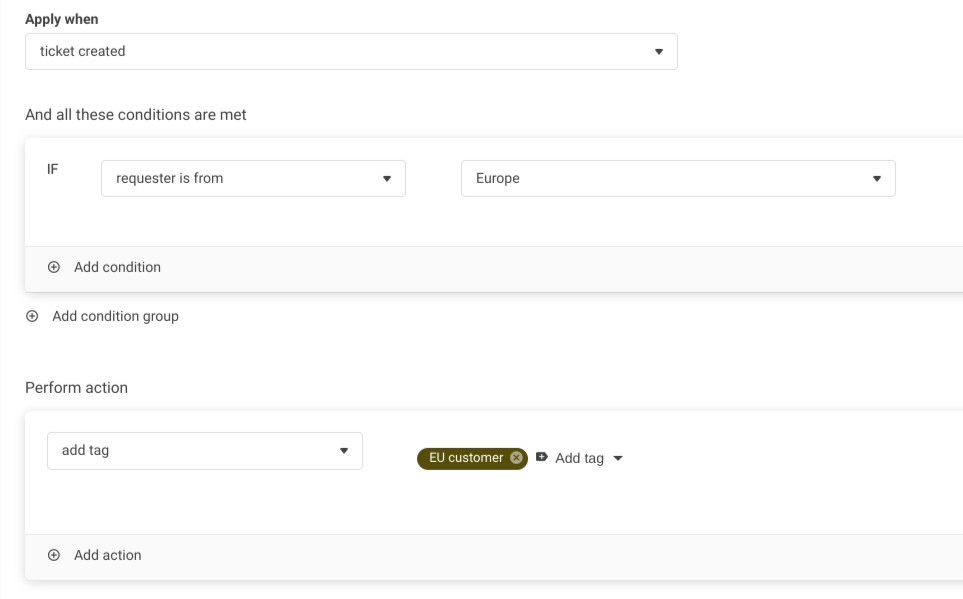Click the IF condition label
963x599 pixels.
coord(53,169)
